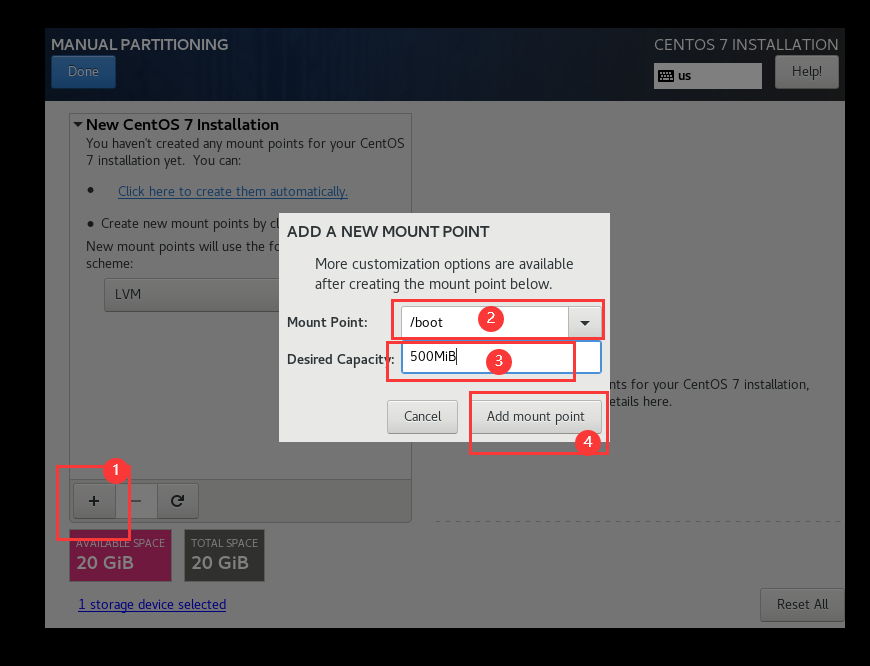The height and width of the screenshot is (666, 870).
Task: Open the Mount Point dropdown arrow
Action: point(585,322)
